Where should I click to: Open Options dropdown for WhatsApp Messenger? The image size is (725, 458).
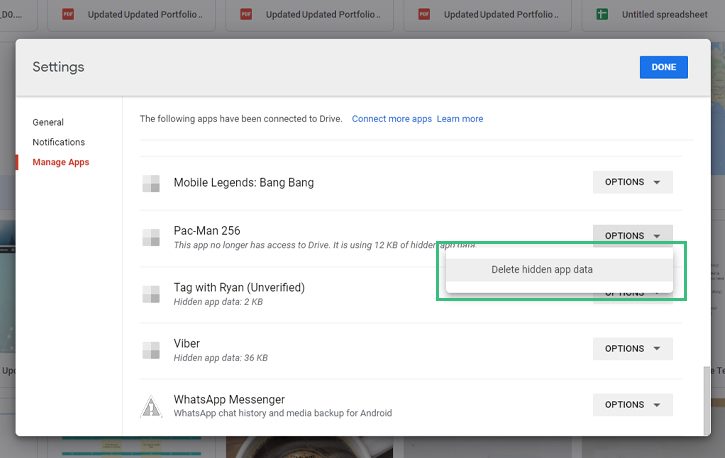pyautogui.click(x=633, y=405)
